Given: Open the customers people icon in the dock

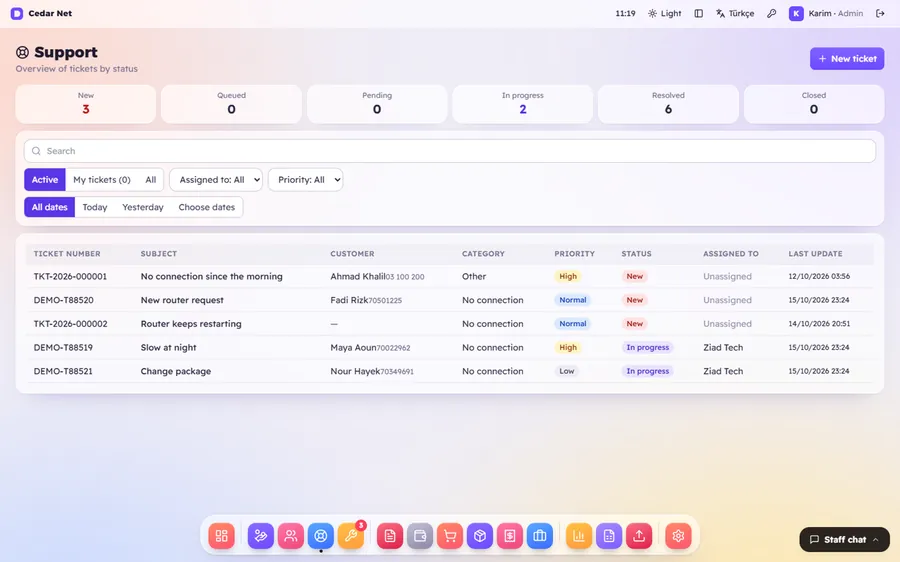Looking at the screenshot, I should click(291, 536).
